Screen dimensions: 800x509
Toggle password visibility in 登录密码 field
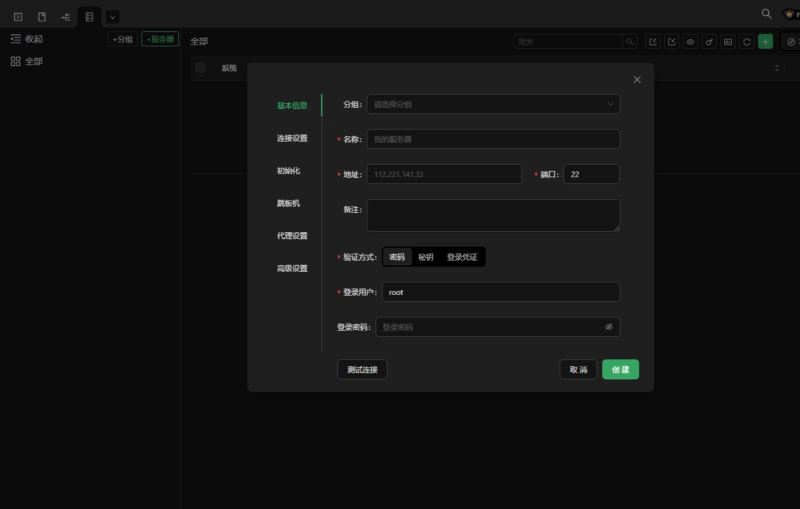coord(608,327)
